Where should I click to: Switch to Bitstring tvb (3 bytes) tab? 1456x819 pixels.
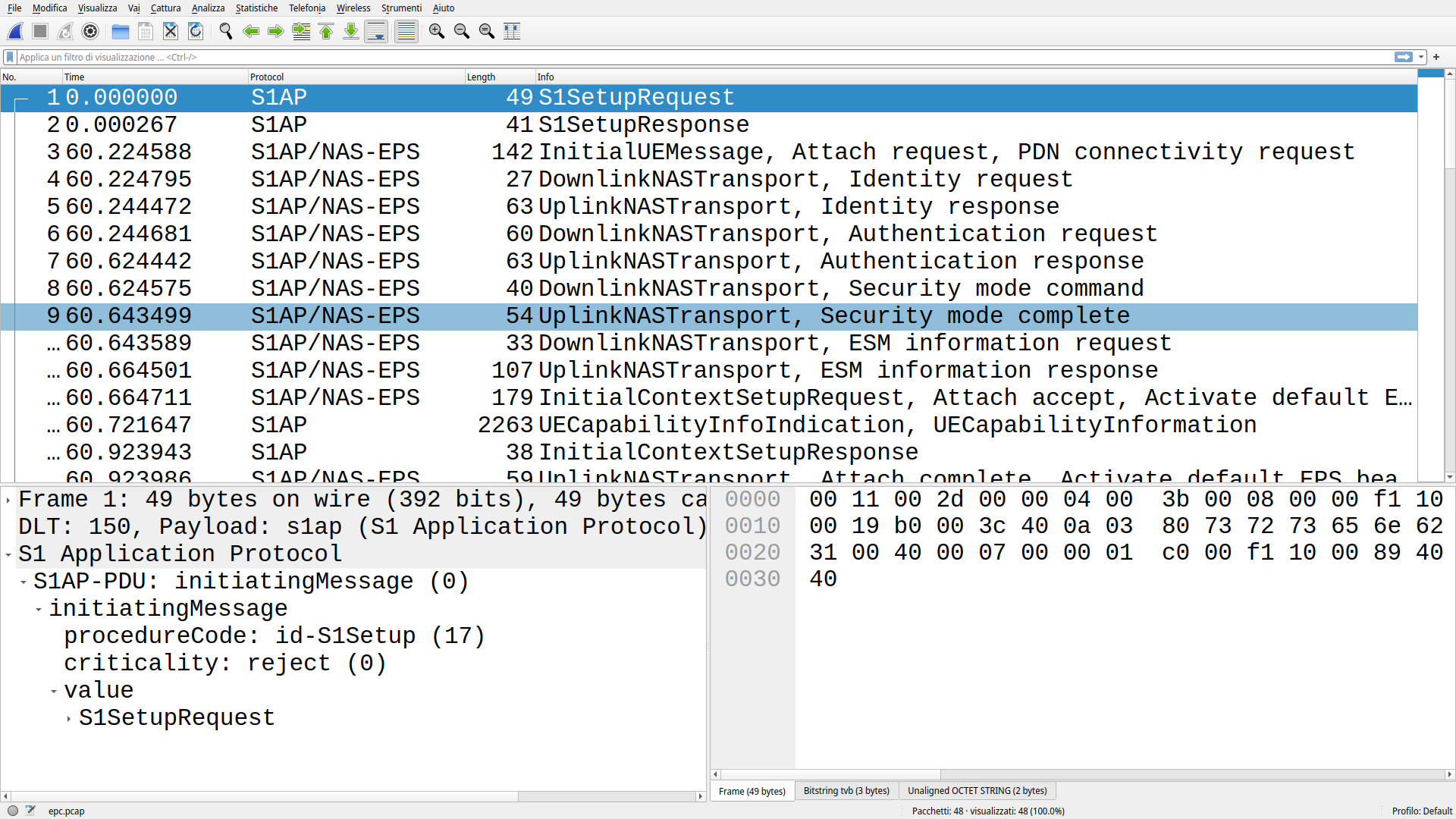tap(846, 791)
